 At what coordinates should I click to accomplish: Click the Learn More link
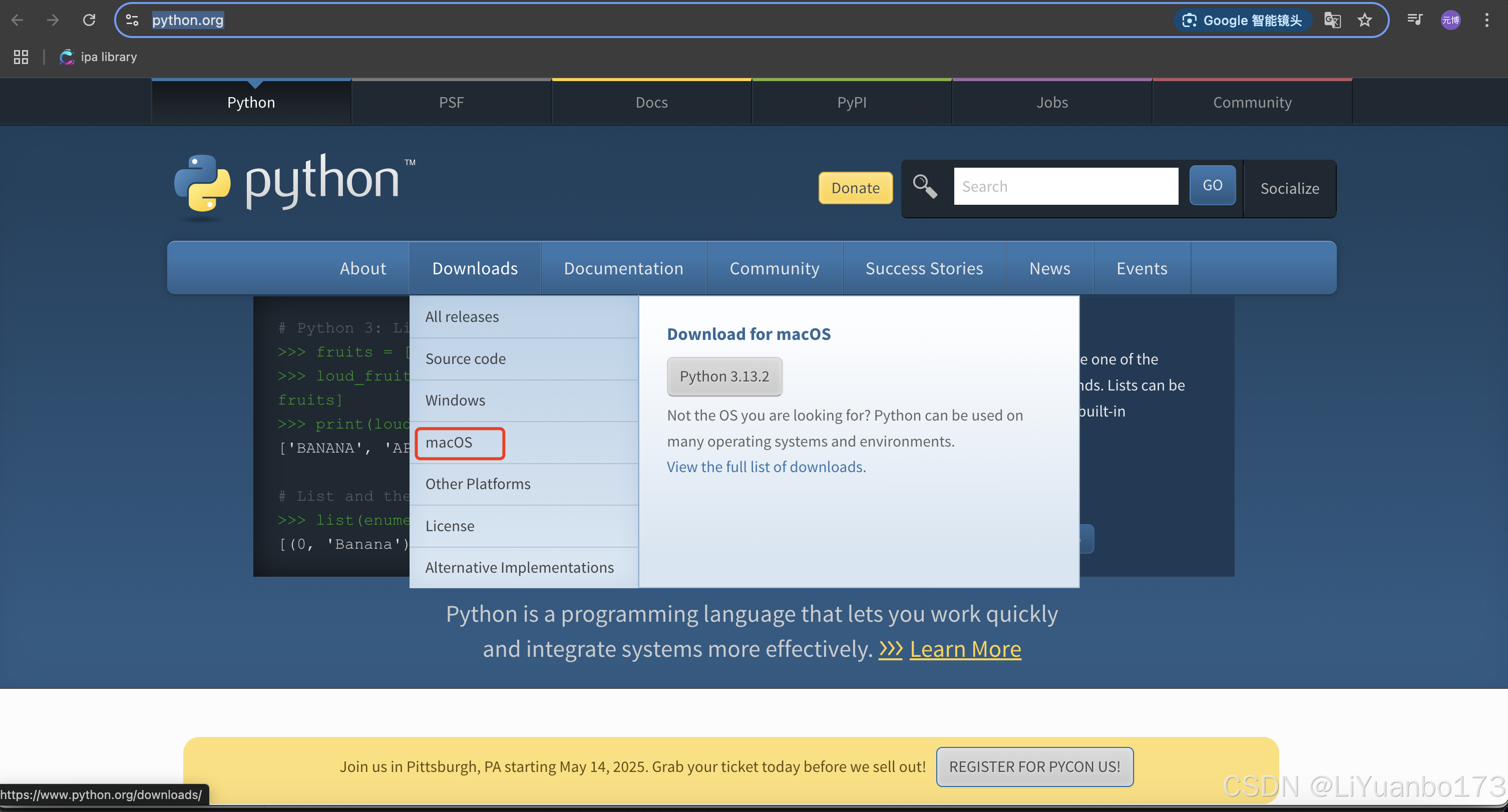(x=965, y=649)
